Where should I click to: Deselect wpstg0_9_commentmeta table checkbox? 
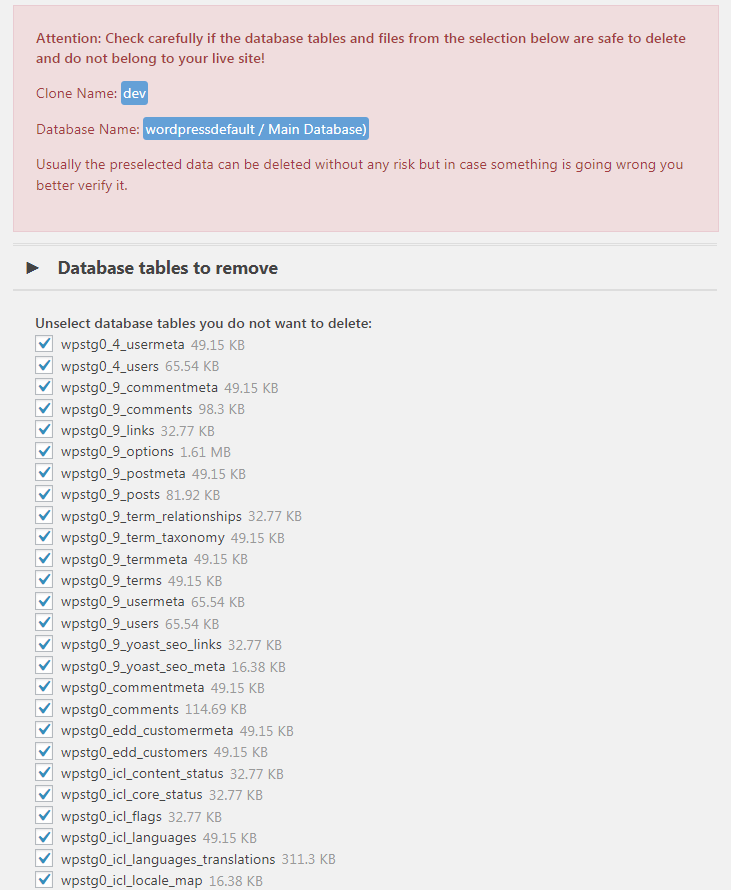(x=44, y=387)
